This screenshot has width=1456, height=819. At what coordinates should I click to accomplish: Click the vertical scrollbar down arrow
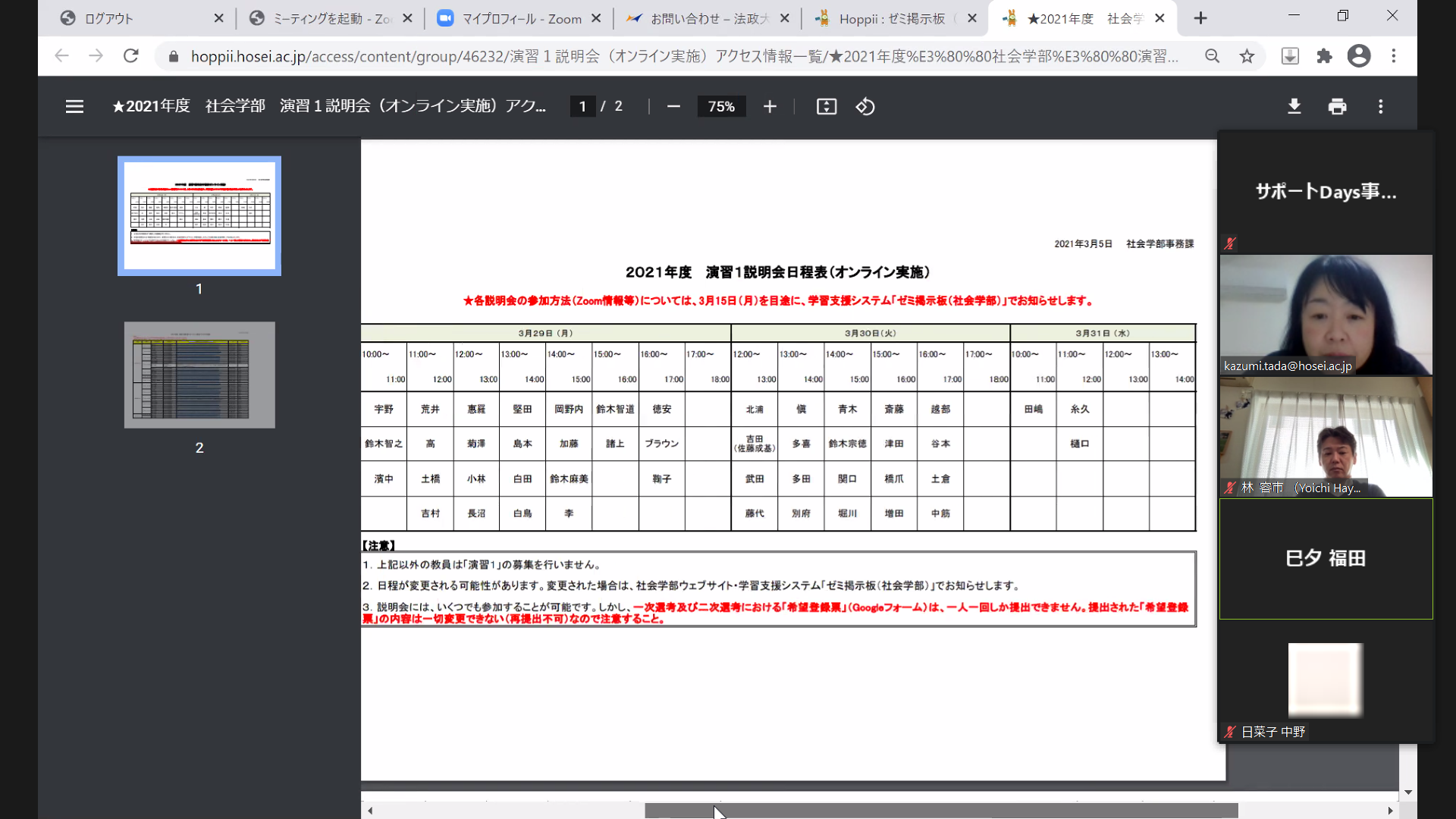pos(1408,792)
